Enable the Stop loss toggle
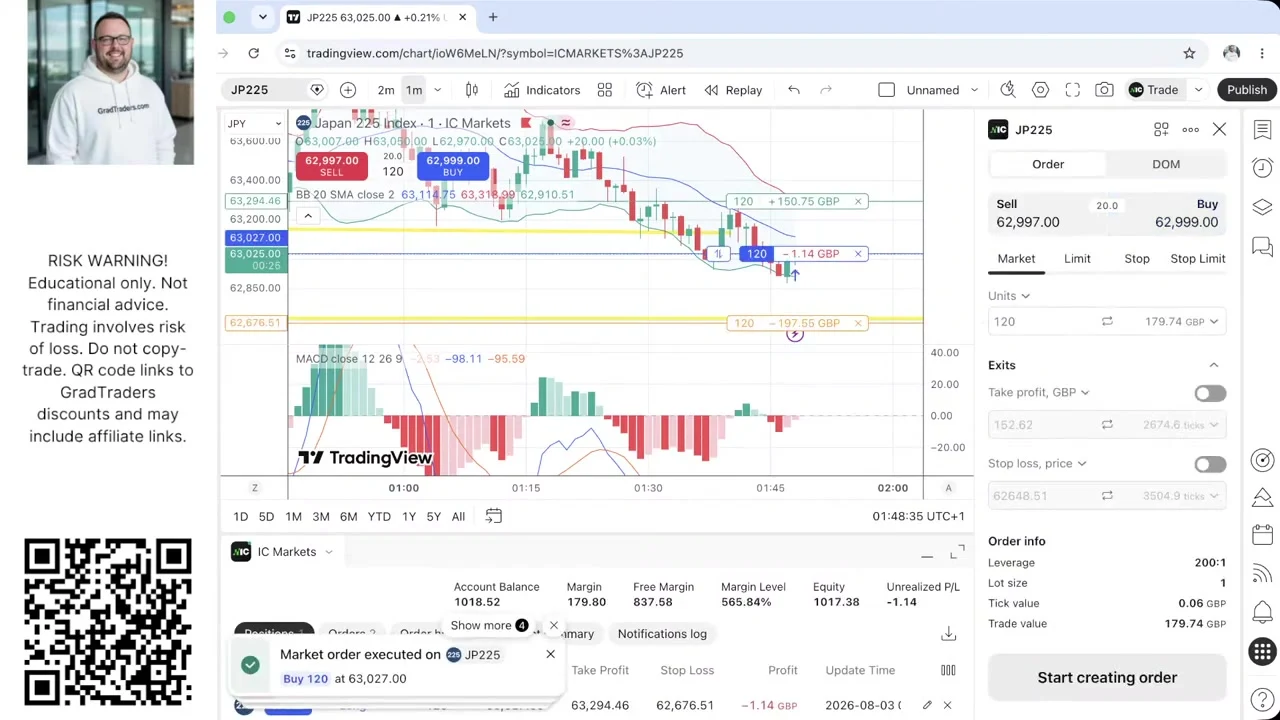Image resolution: width=1280 pixels, height=720 pixels. (1210, 464)
